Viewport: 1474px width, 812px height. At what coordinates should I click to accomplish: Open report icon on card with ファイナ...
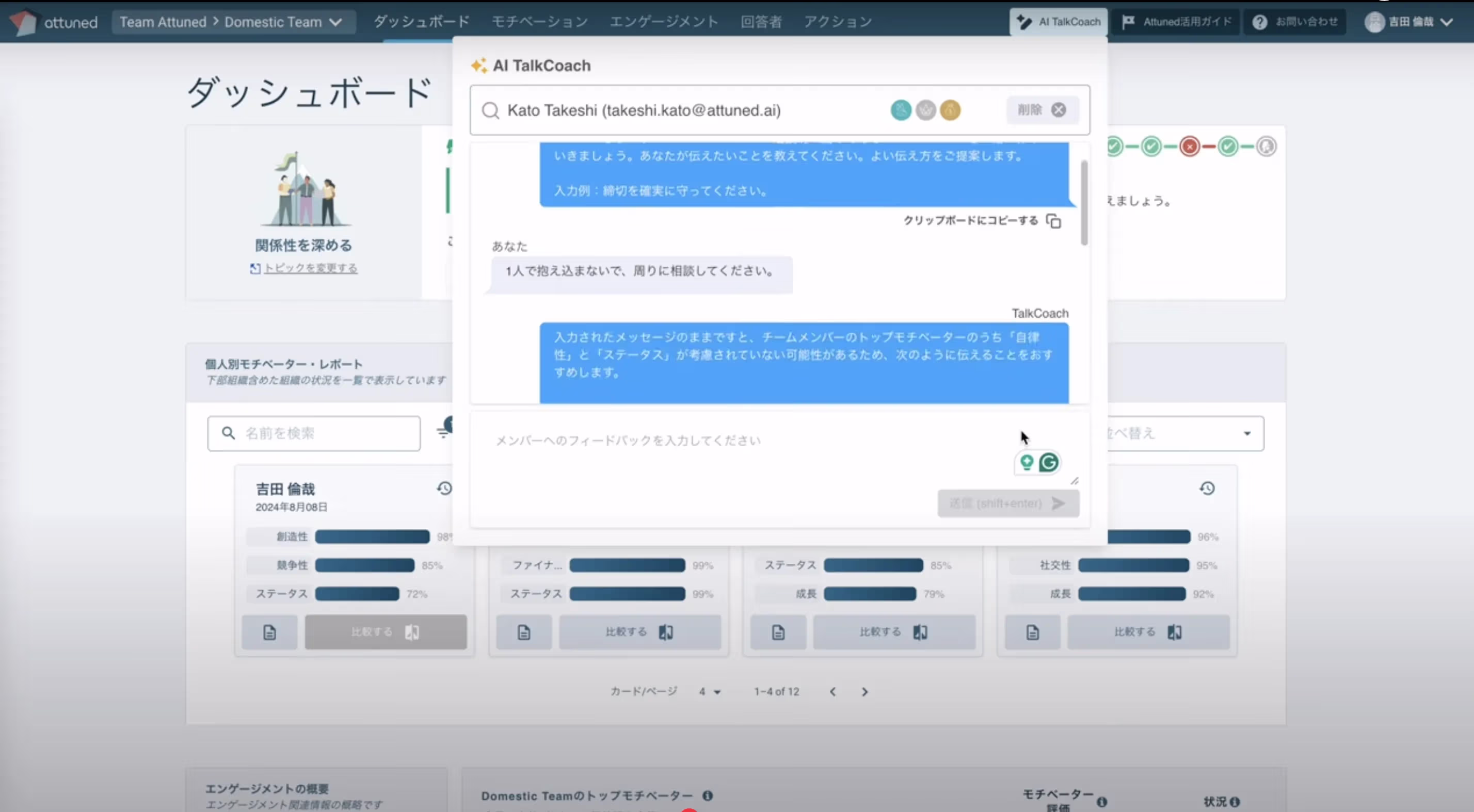[524, 632]
